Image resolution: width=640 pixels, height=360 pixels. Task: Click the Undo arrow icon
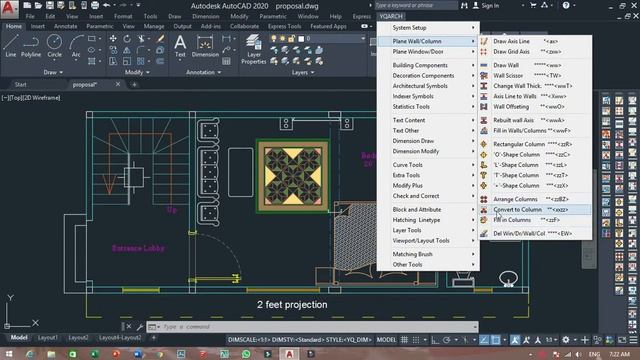[107, 5]
